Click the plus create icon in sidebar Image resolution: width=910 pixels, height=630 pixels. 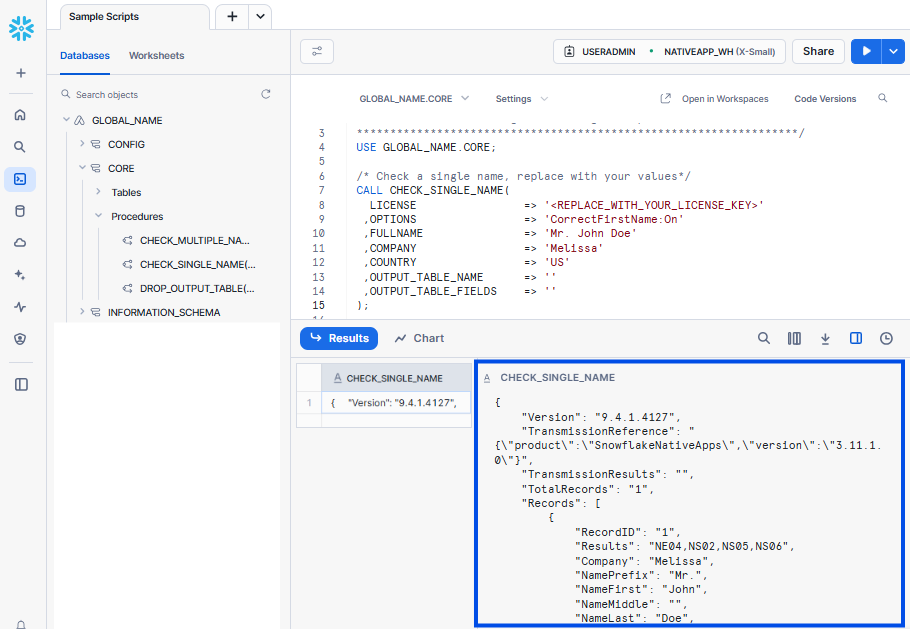coord(20,73)
